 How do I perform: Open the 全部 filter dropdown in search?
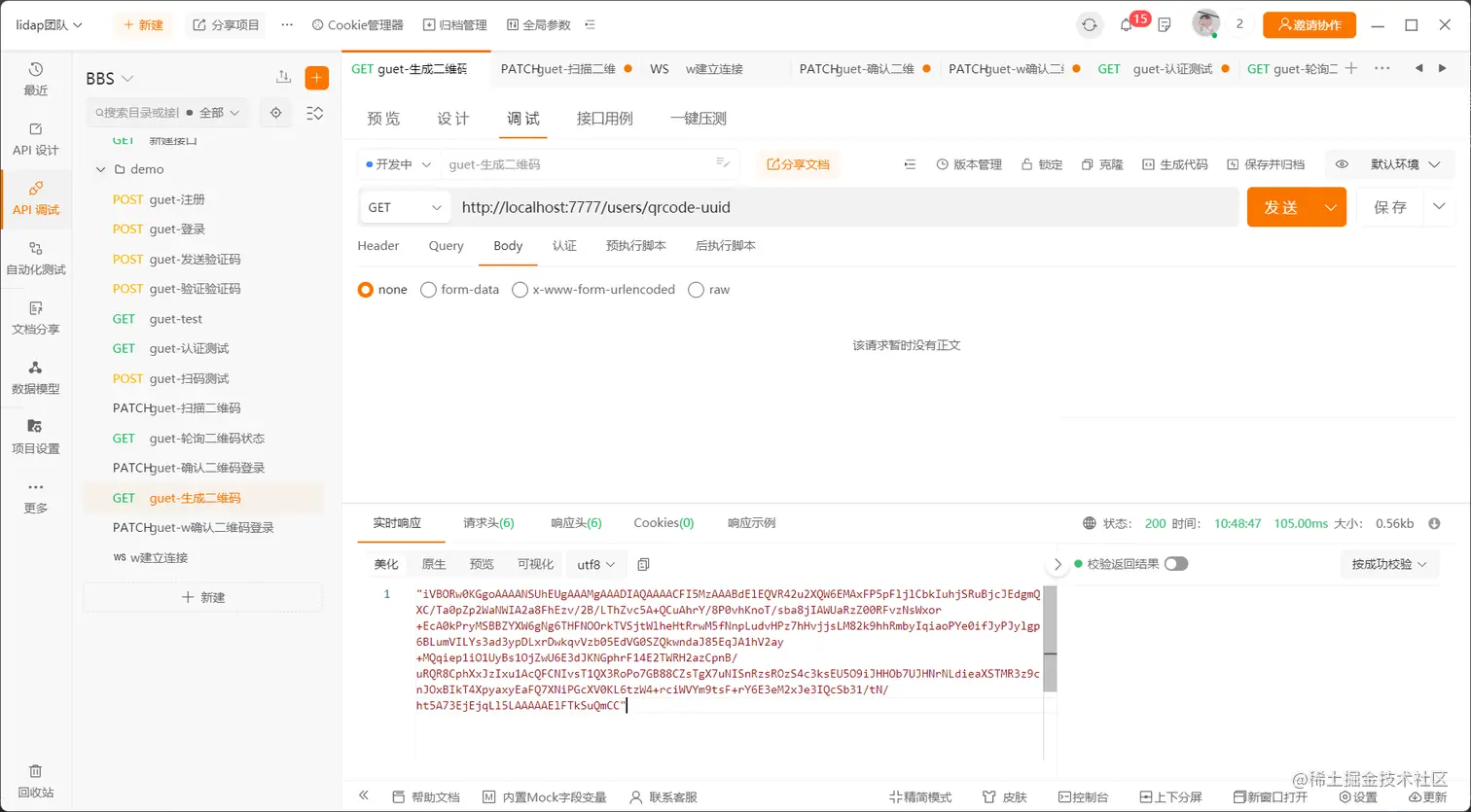click(x=219, y=113)
